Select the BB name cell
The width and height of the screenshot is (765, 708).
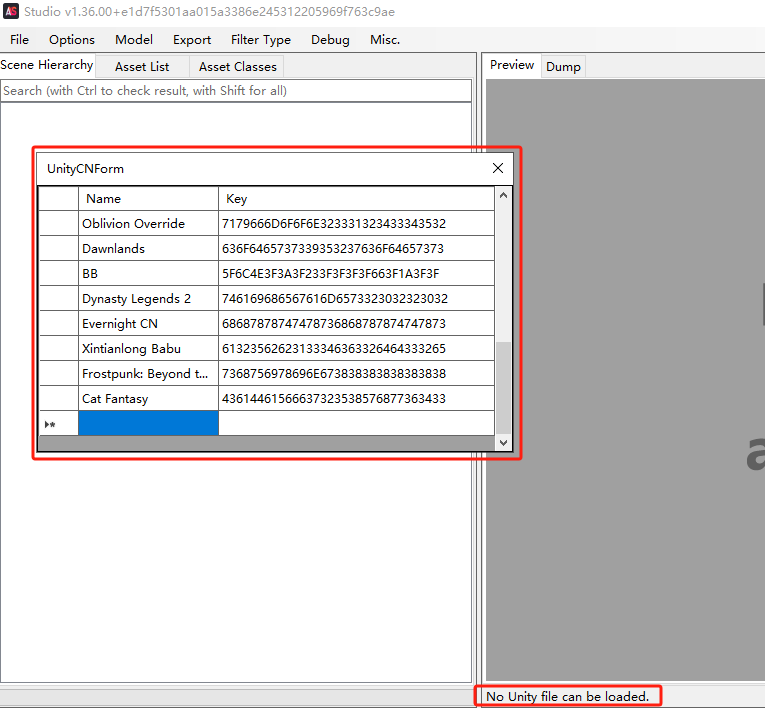pos(148,273)
